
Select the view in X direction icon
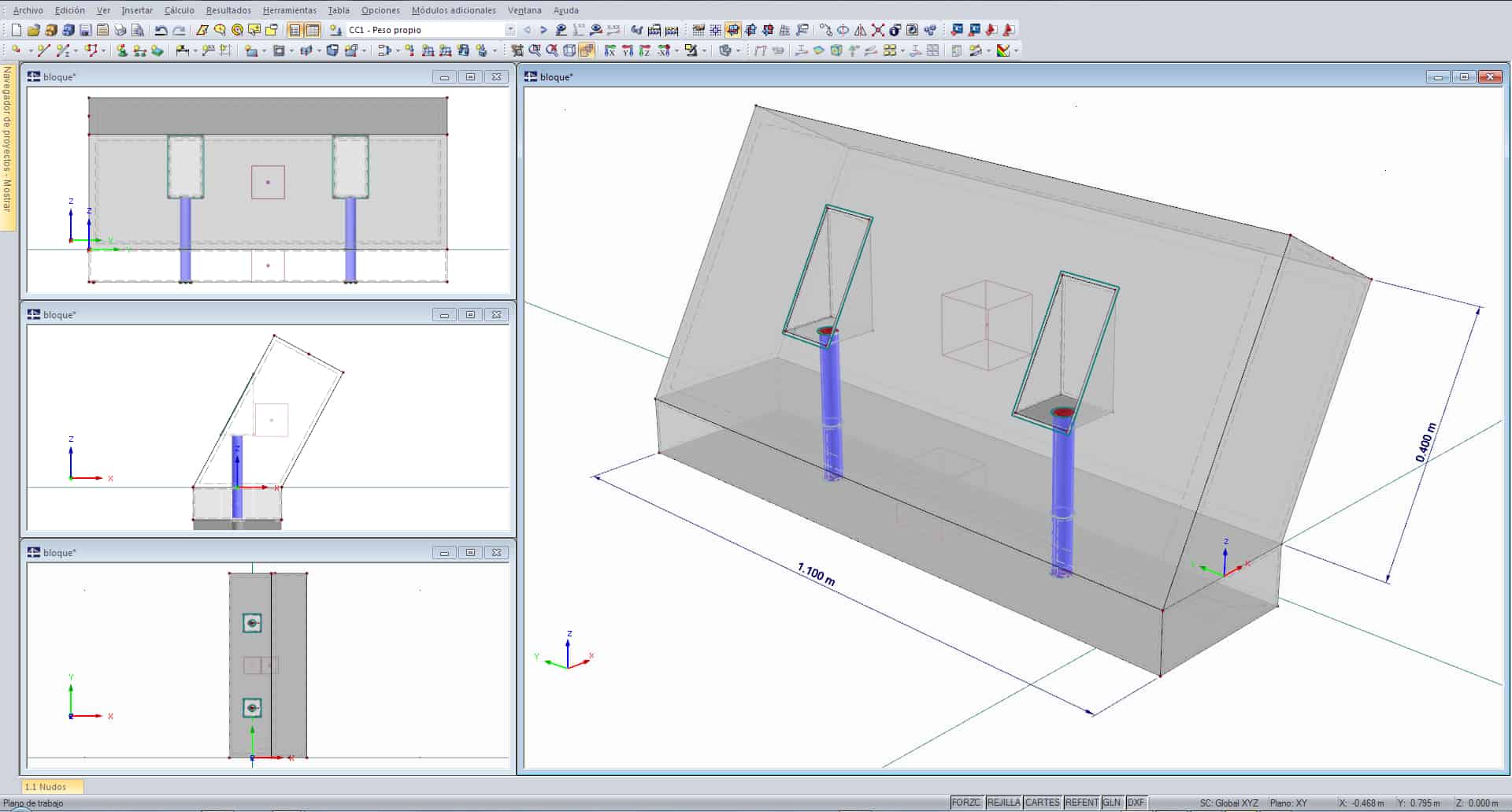click(x=610, y=50)
